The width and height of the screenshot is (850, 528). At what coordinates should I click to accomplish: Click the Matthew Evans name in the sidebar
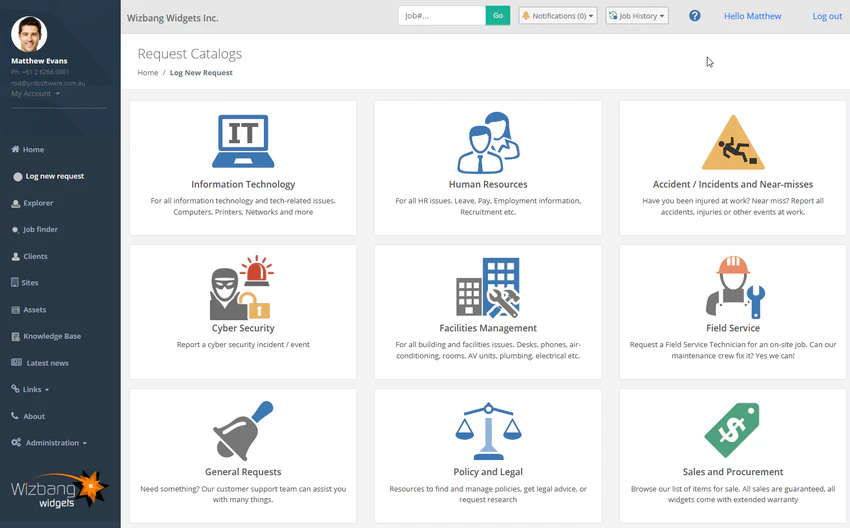point(39,61)
